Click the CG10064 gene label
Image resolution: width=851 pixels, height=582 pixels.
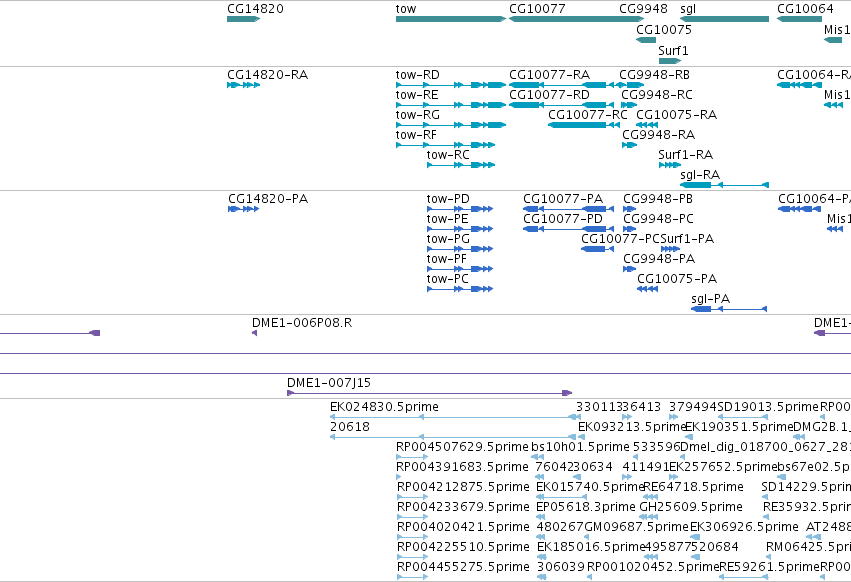[805, 9]
